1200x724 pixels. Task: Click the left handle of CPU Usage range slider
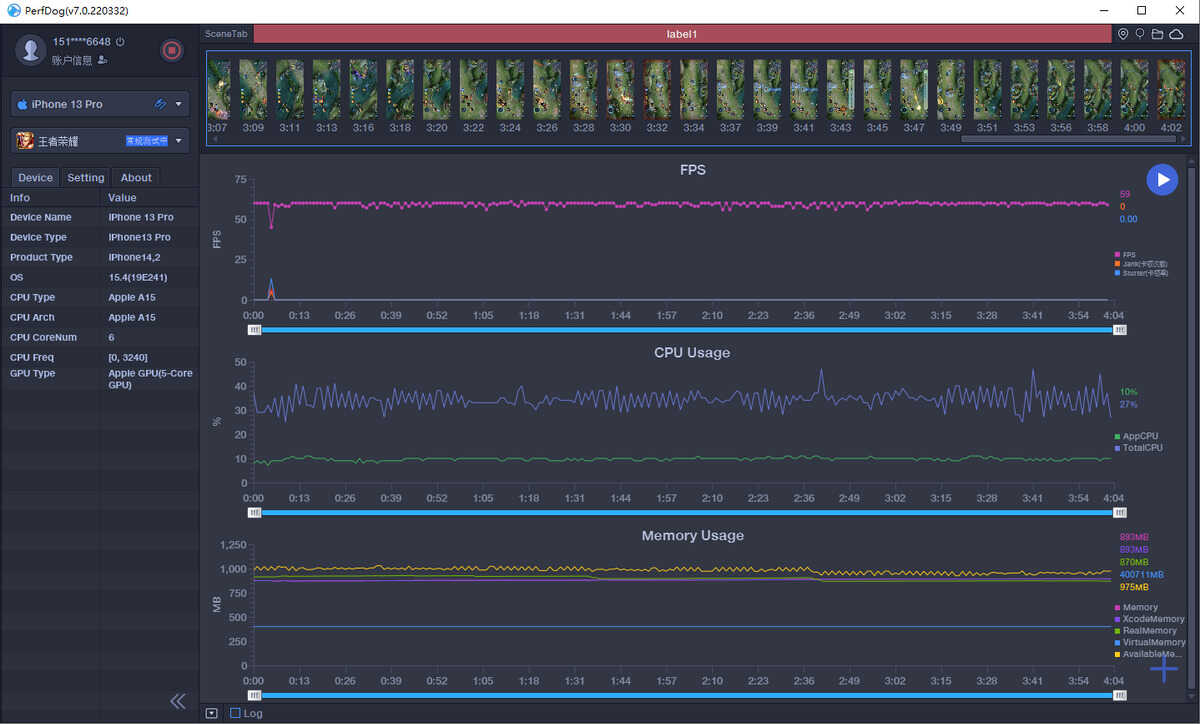[254, 512]
